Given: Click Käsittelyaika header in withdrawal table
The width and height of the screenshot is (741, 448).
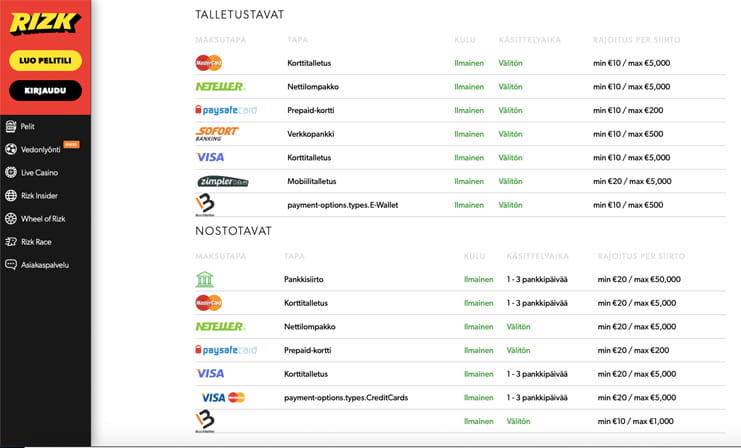Looking at the screenshot, I should tap(537, 256).
